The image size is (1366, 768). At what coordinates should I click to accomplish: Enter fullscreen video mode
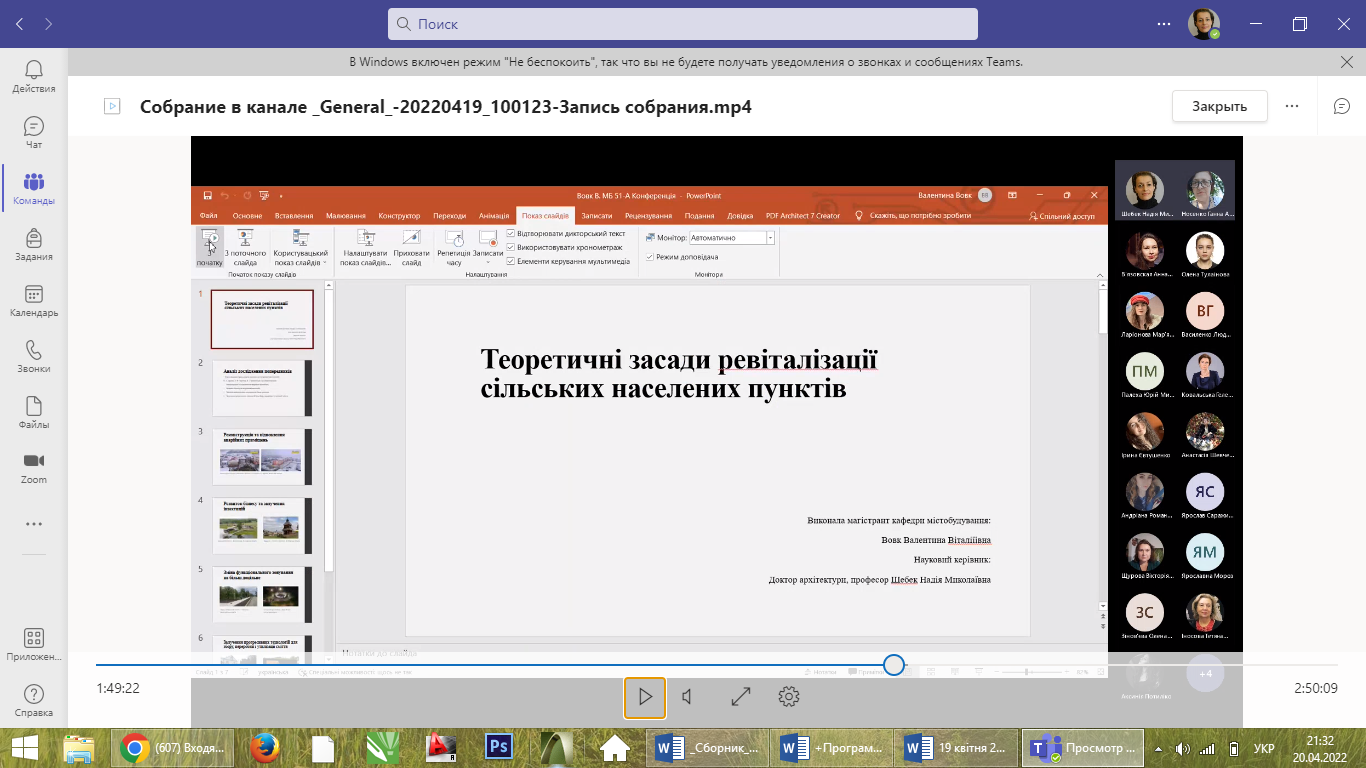coord(741,697)
